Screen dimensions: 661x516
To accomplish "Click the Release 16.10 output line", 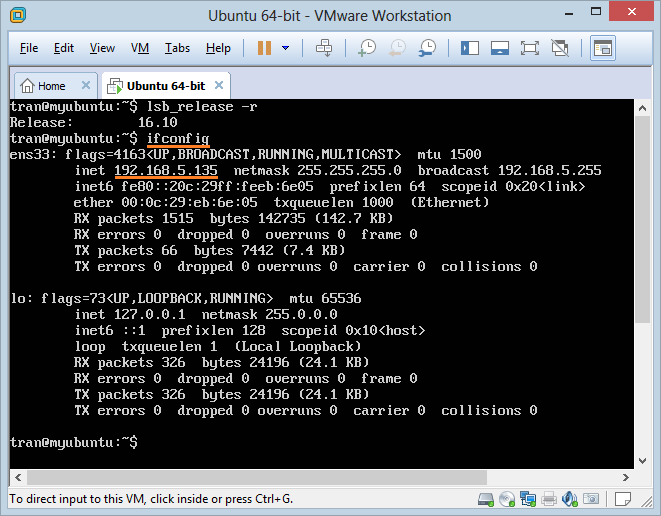I will [x=93, y=122].
